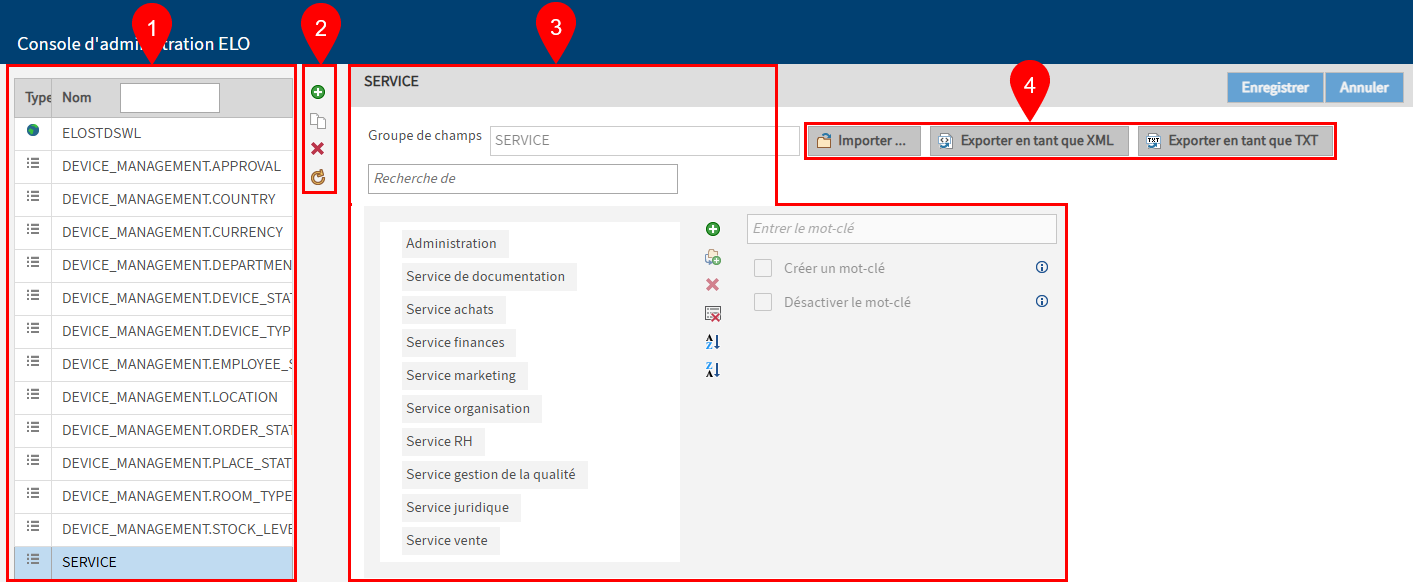Focus the Nom column filter box
Image resolution: width=1413 pixels, height=582 pixels.
click(x=170, y=98)
